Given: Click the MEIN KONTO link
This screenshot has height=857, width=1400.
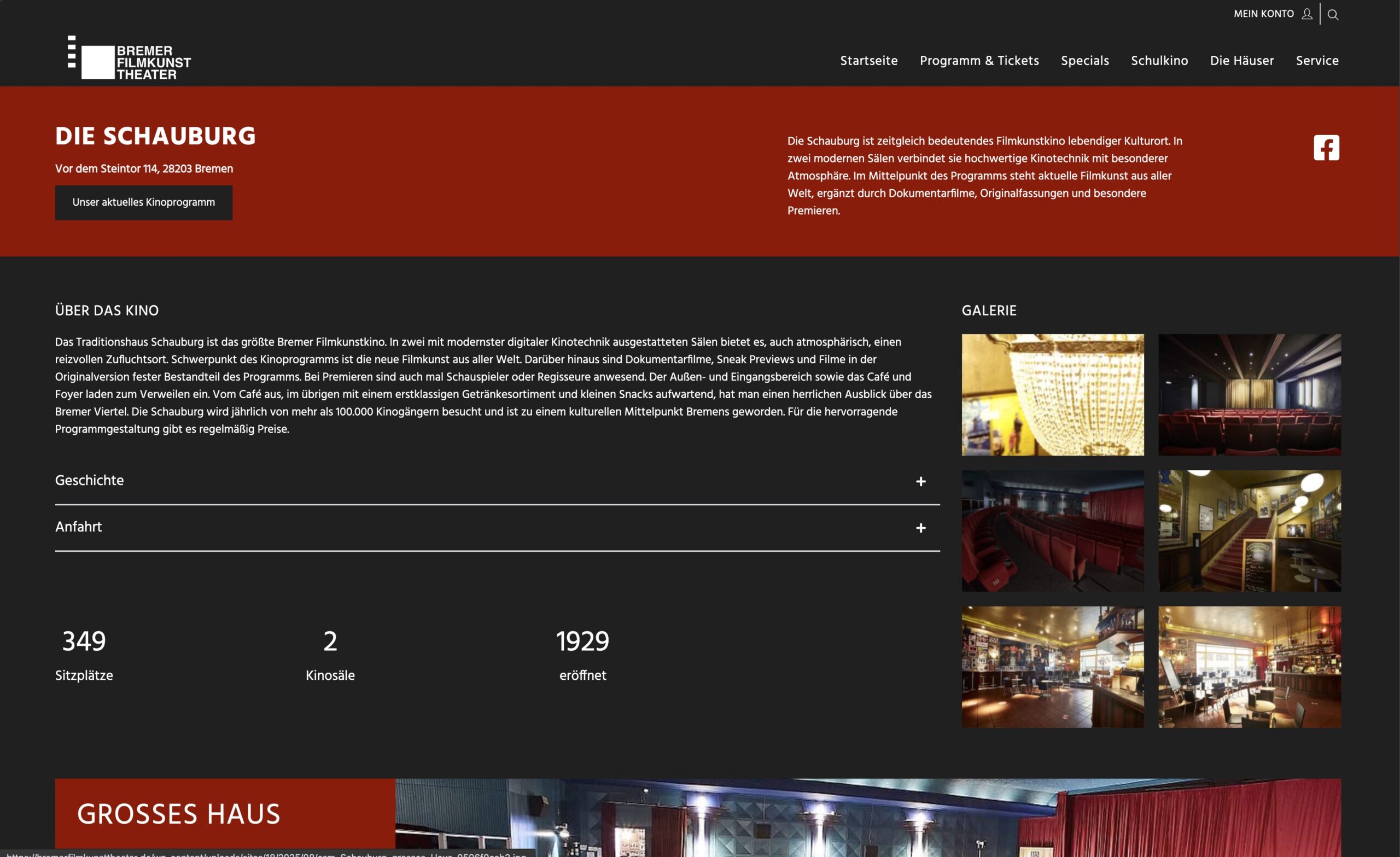Looking at the screenshot, I should pyautogui.click(x=1263, y=14).
